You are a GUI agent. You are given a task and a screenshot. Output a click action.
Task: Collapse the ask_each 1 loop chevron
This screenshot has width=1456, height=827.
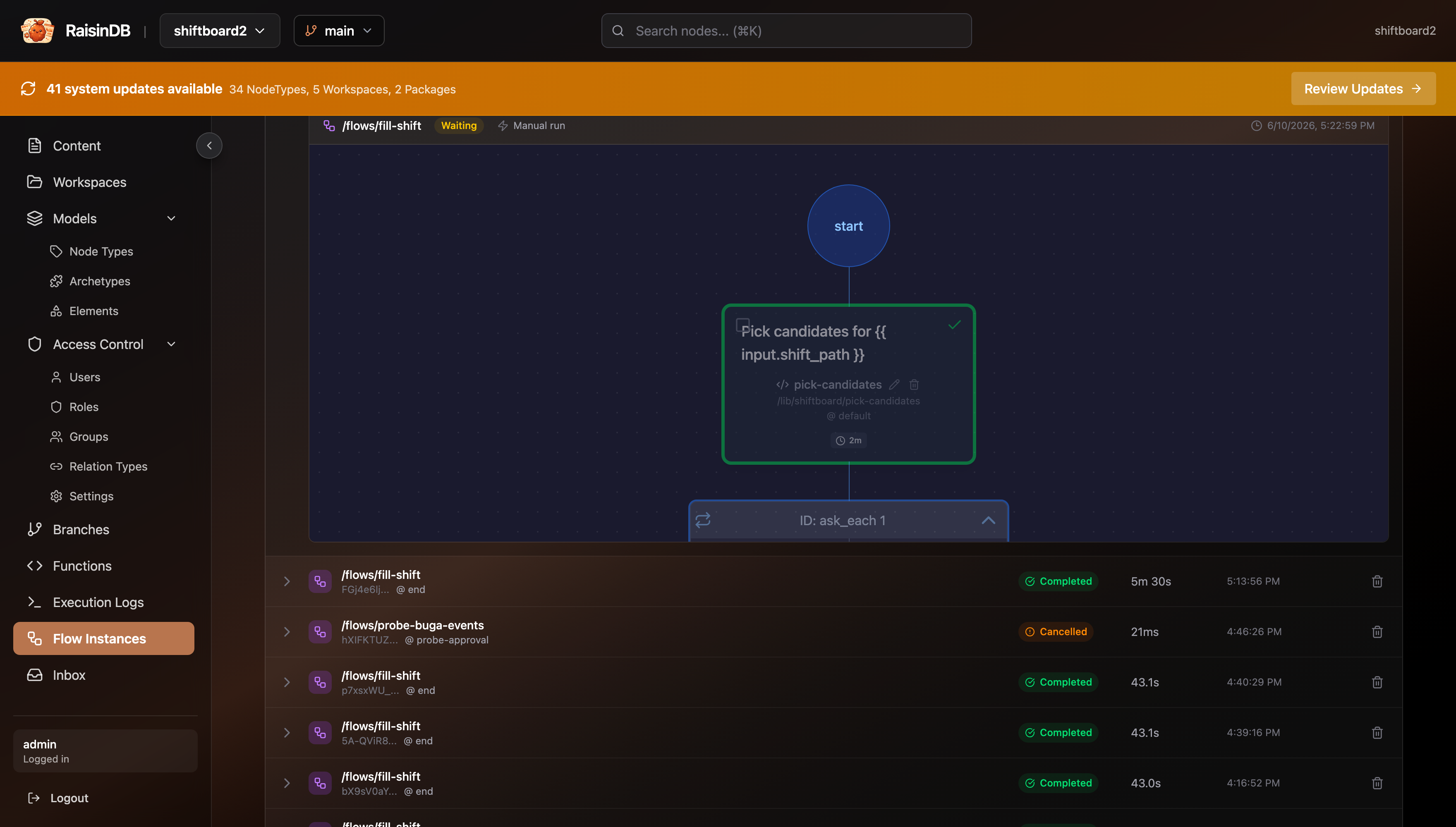988,520
